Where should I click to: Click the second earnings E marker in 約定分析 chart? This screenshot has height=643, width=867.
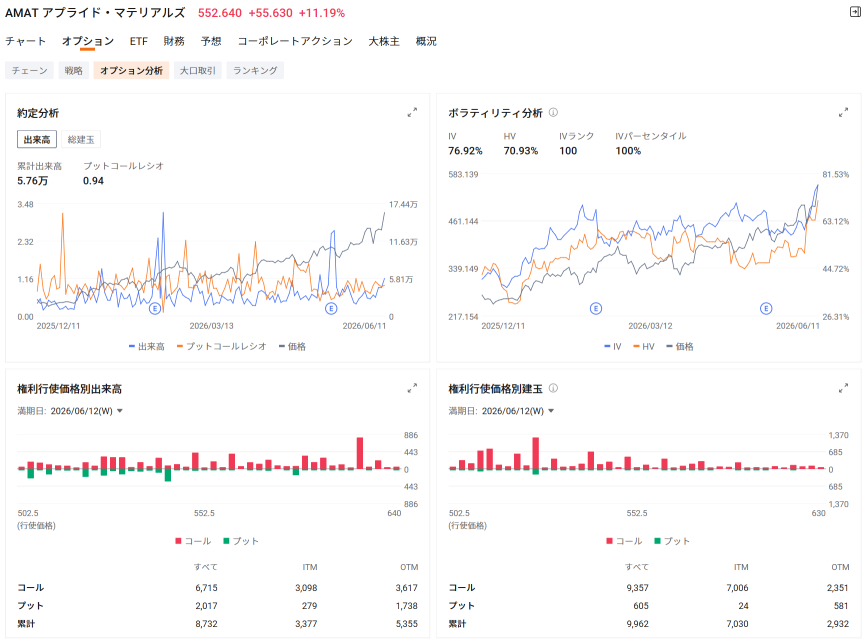(x=331, y=309)
